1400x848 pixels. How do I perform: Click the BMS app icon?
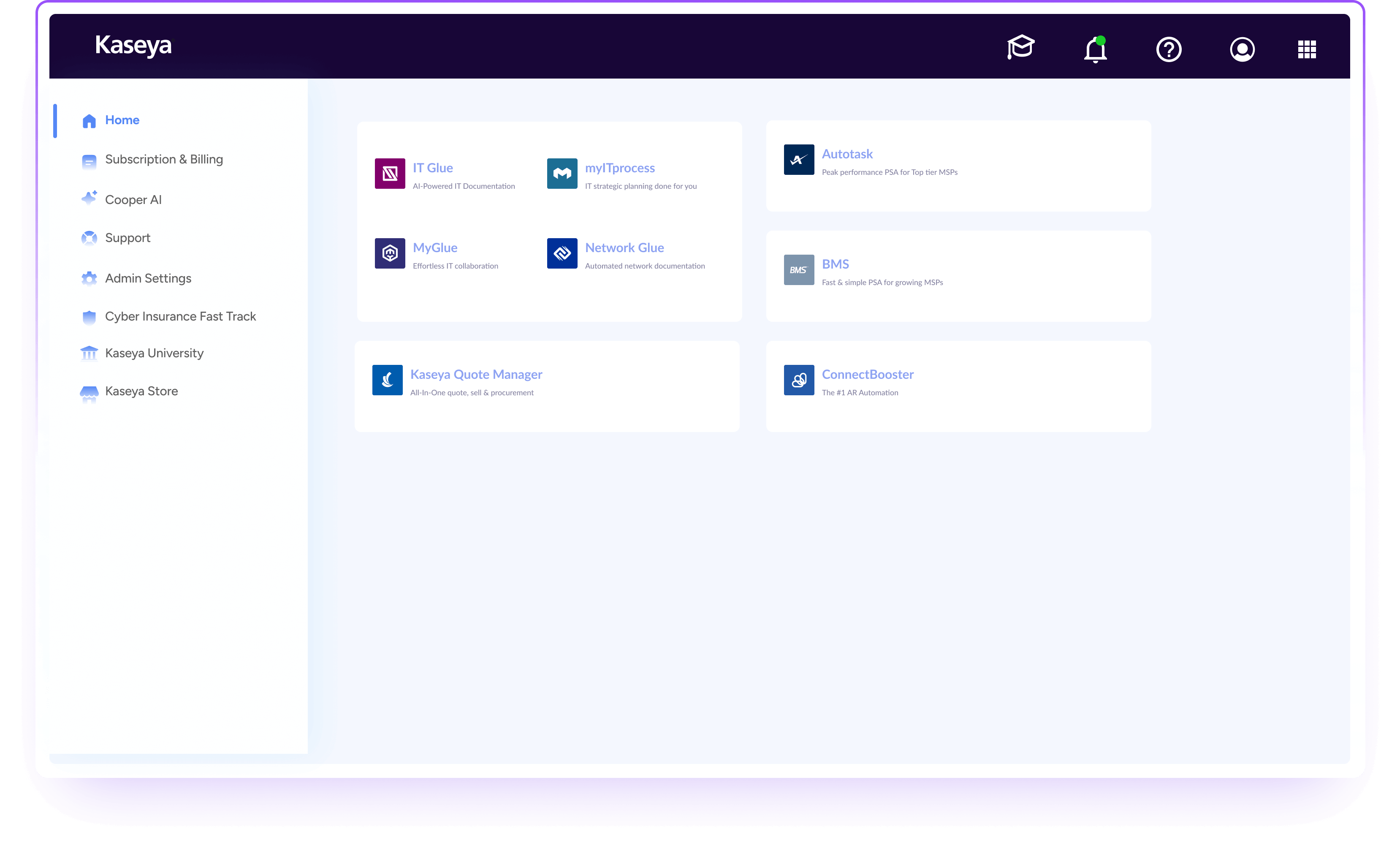(799, 270)
